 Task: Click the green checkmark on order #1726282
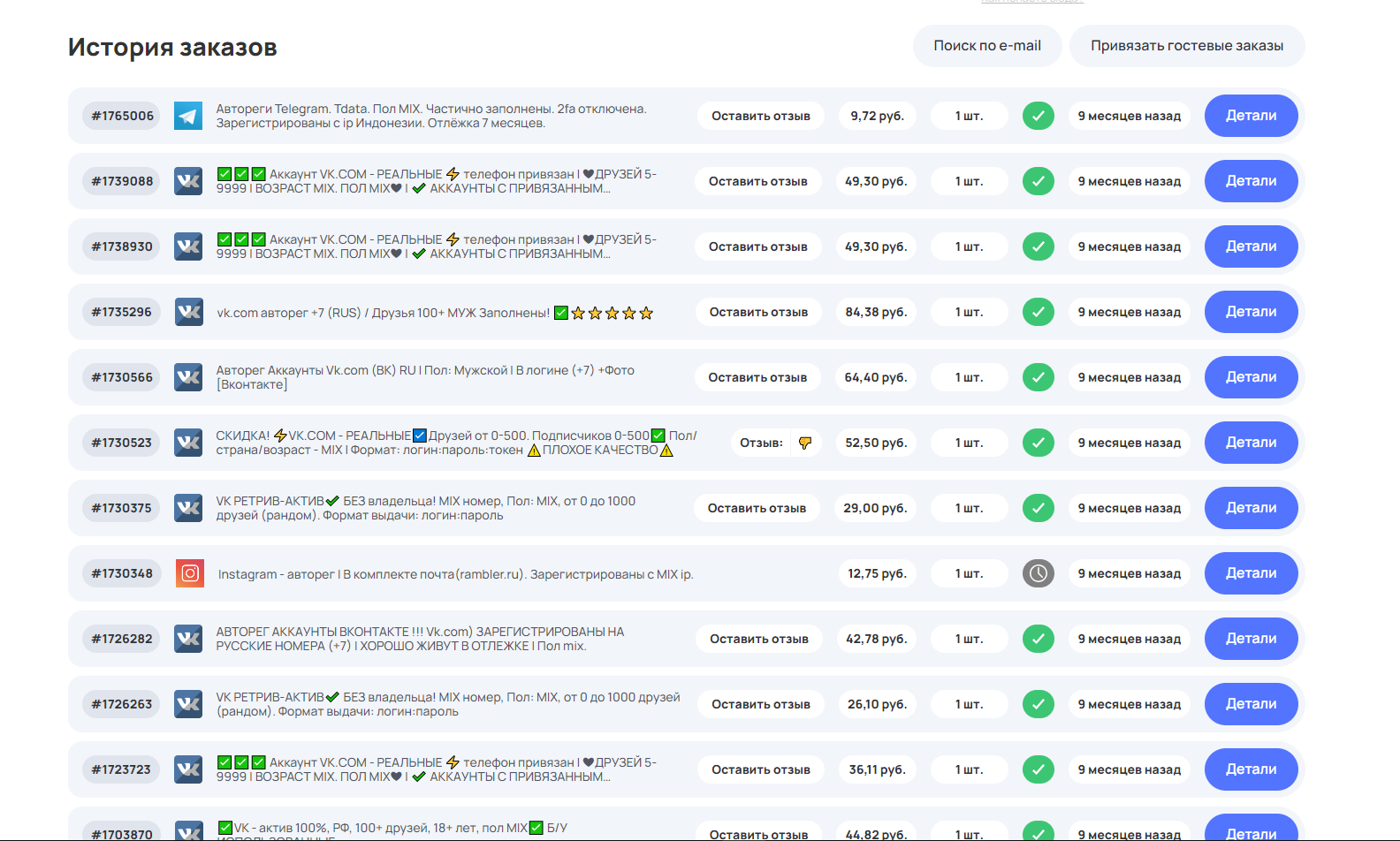1039,639
